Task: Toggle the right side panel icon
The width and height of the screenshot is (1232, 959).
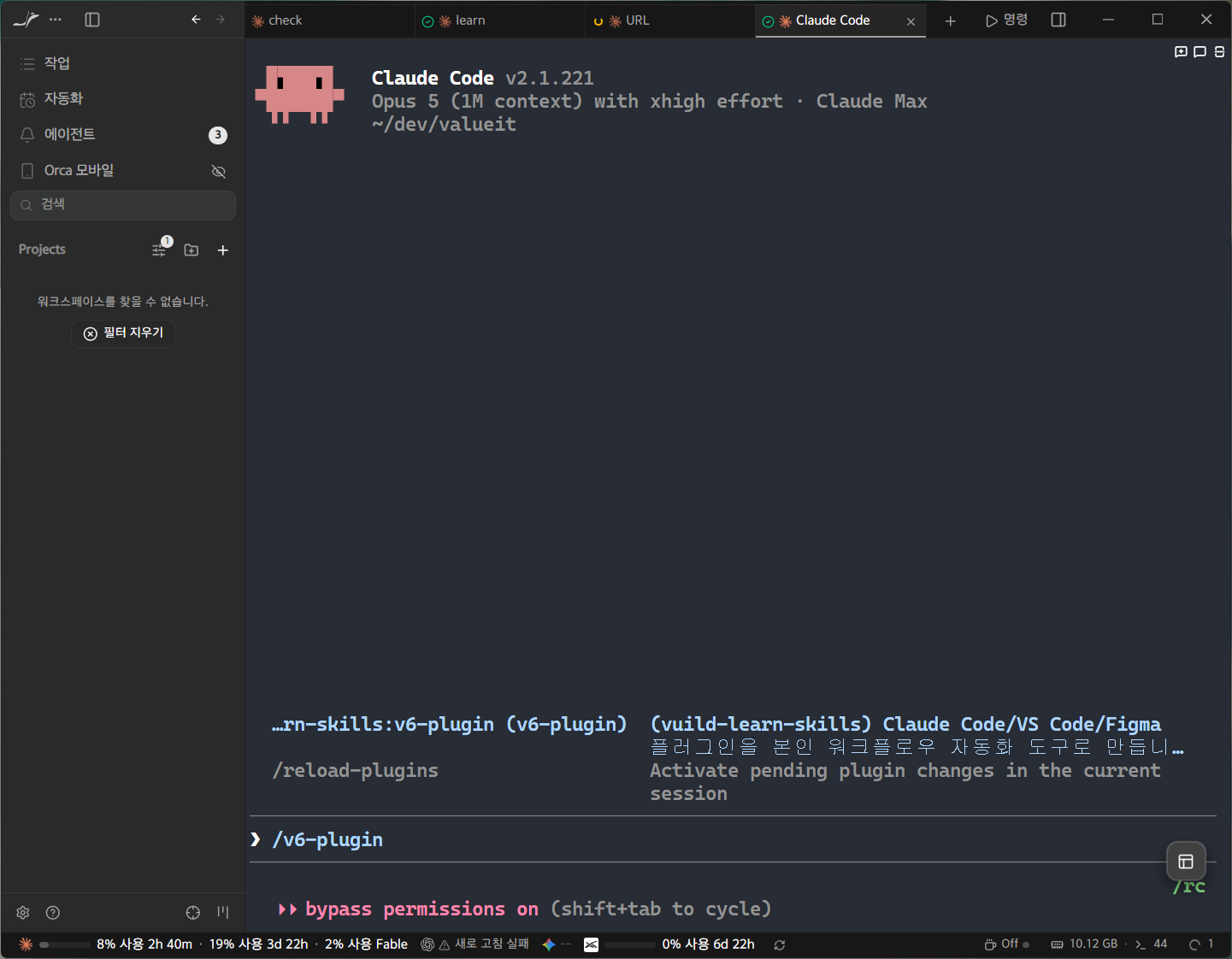Action: coord(1058,20)
